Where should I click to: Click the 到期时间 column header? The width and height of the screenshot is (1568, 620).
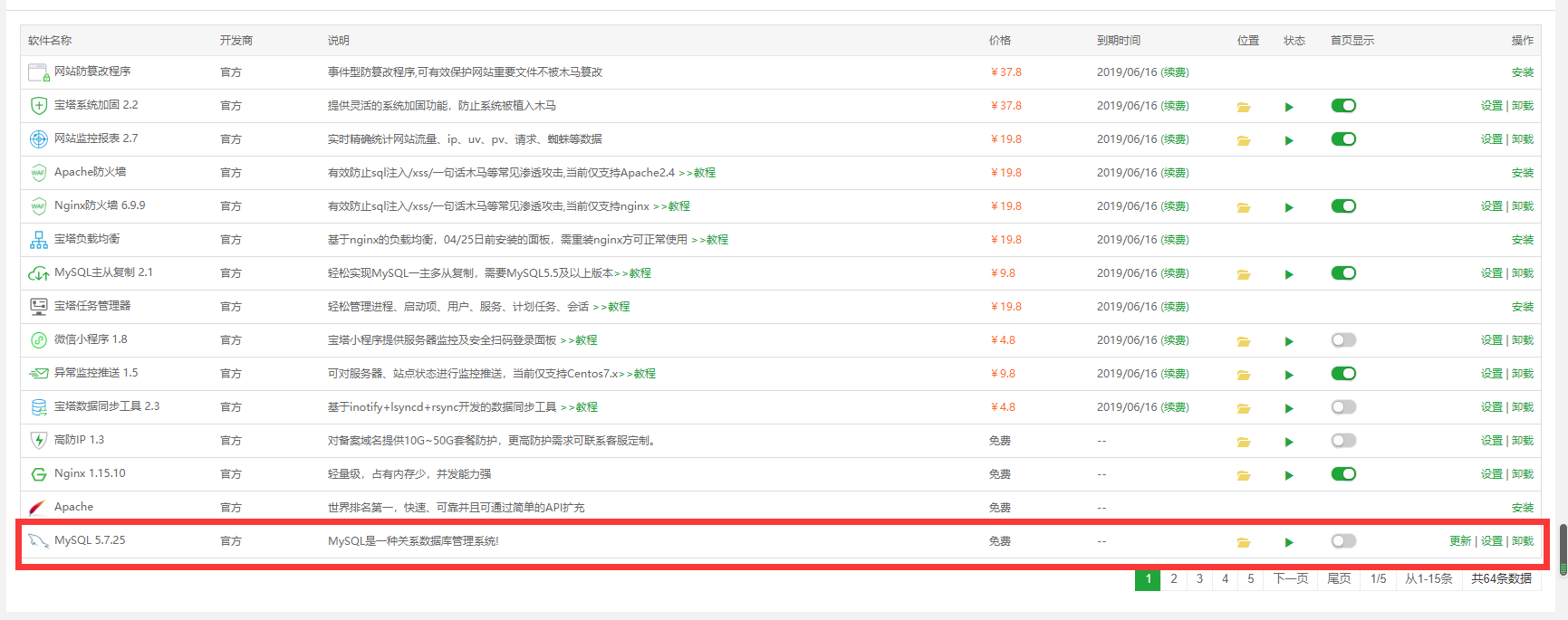point(1119,41)
